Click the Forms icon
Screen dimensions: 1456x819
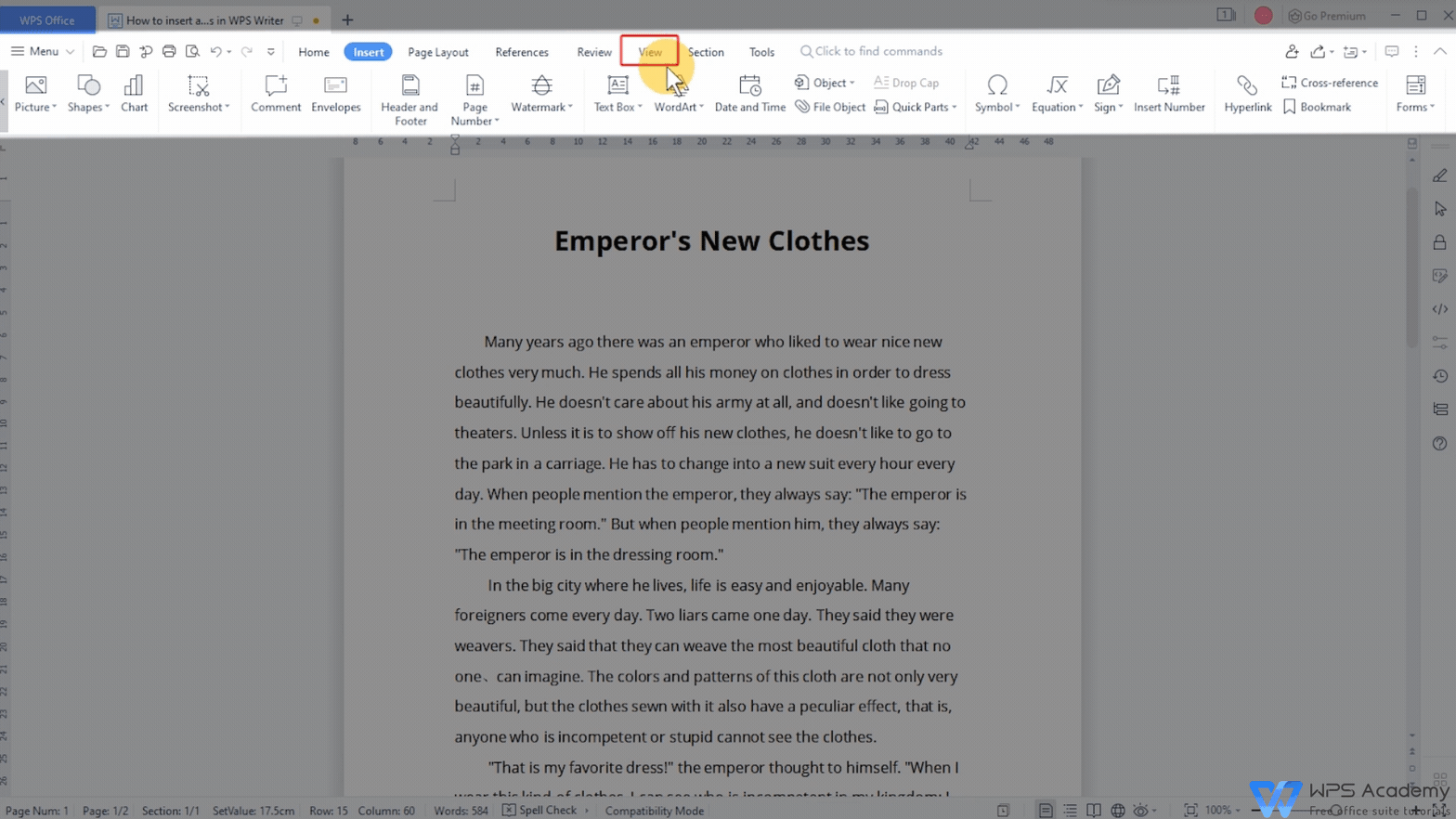click(1415, 85)
